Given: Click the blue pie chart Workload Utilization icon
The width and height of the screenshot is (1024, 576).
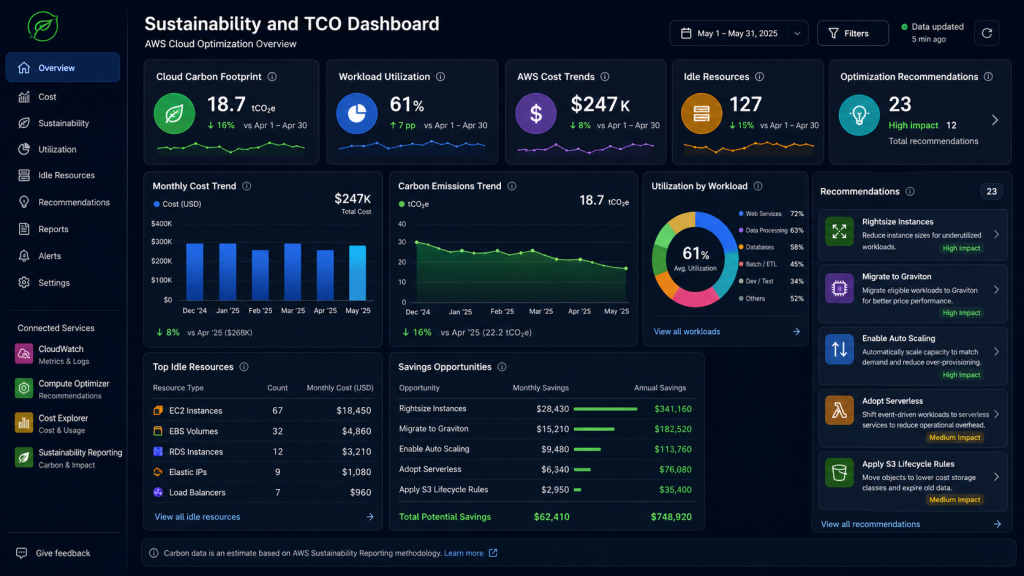Looking at the screenshot, I should (x=357, y=114).
